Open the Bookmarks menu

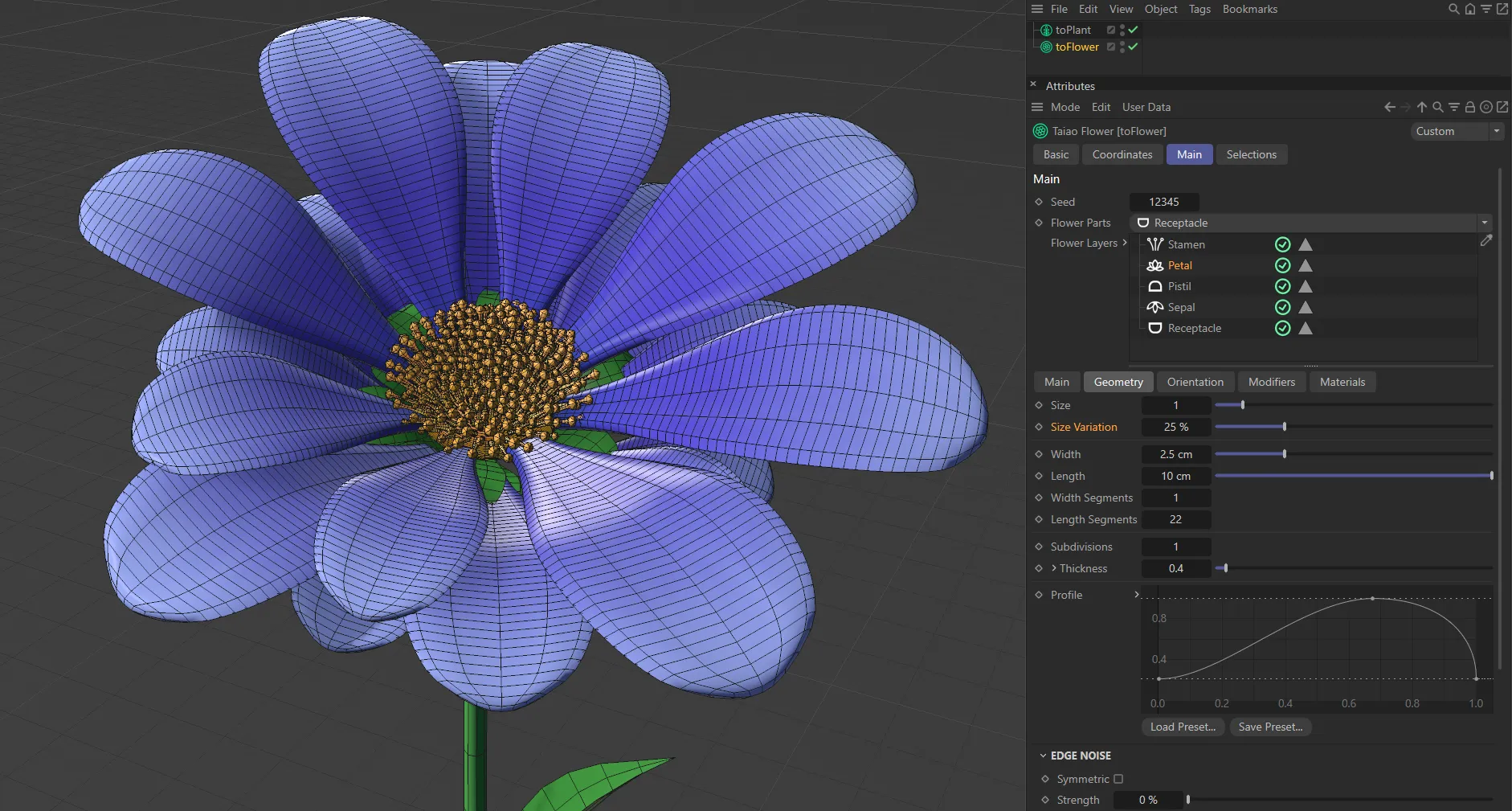1248,9
